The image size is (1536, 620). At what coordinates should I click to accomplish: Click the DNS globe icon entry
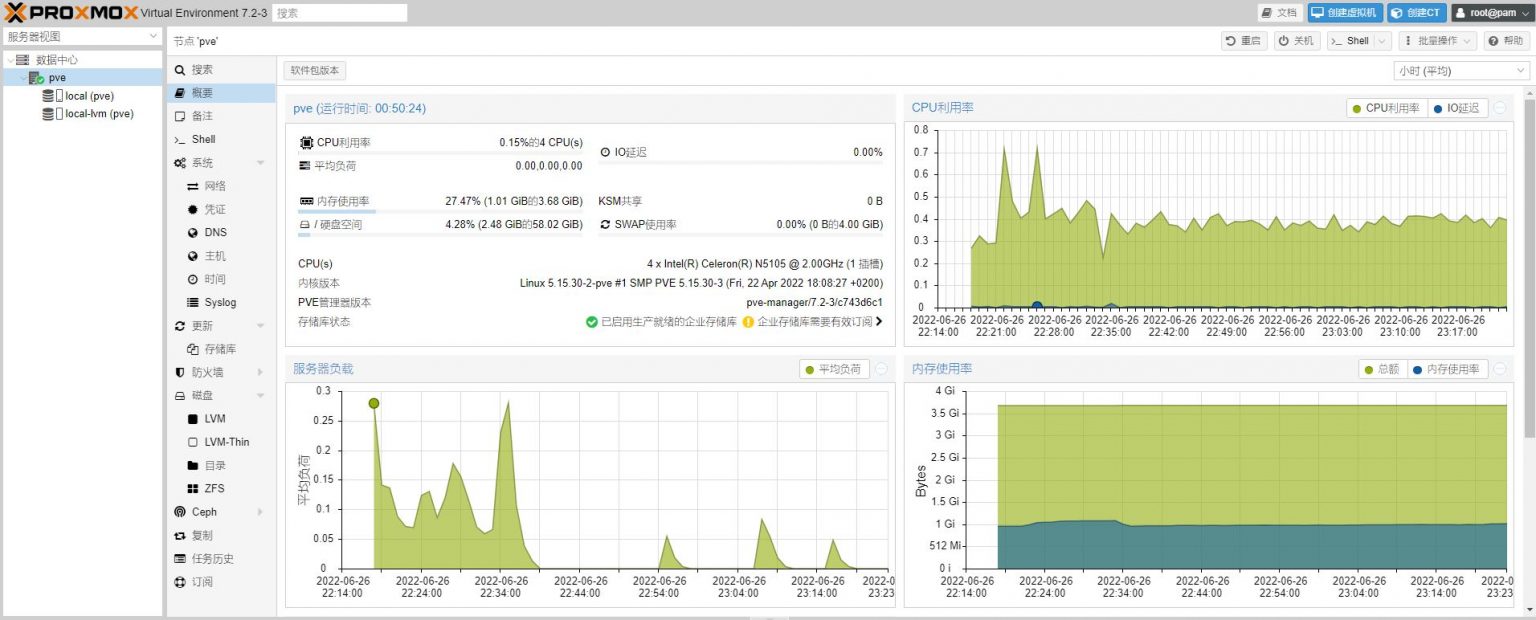pyautogui.click(x=193, y=232)
